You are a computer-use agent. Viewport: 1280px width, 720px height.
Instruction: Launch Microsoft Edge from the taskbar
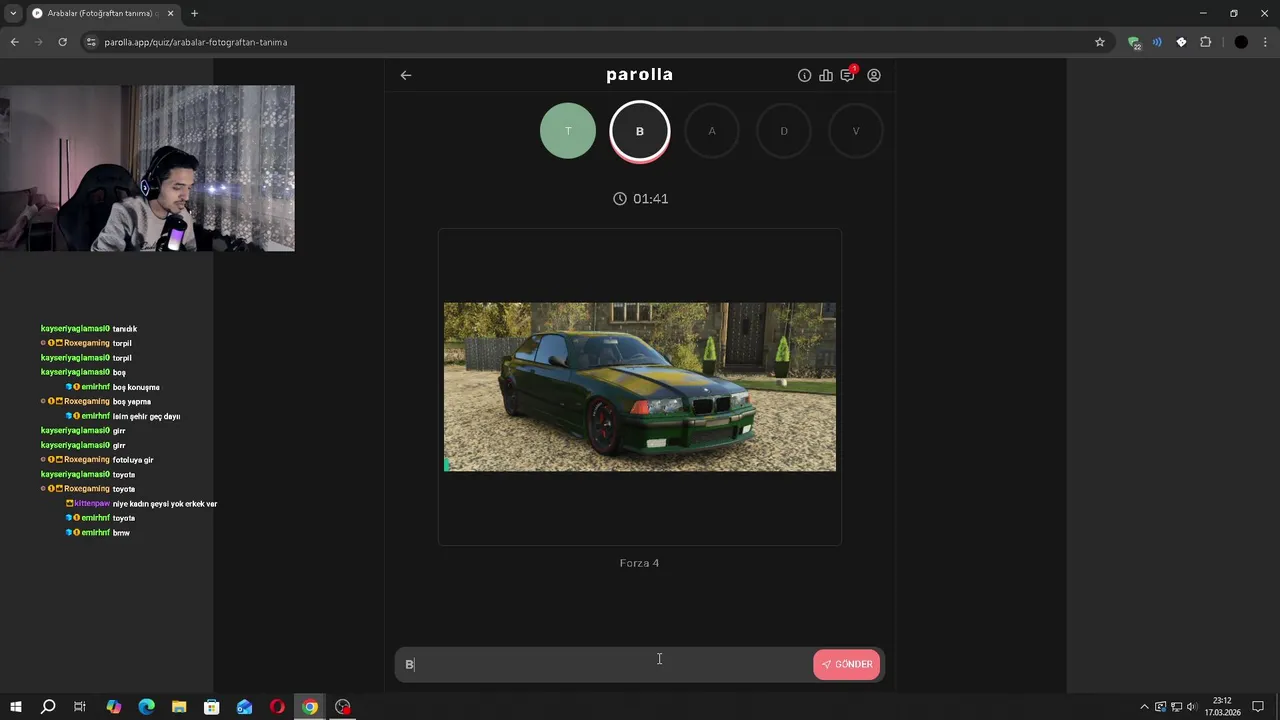pyautogui.click(x=146, y=707)
